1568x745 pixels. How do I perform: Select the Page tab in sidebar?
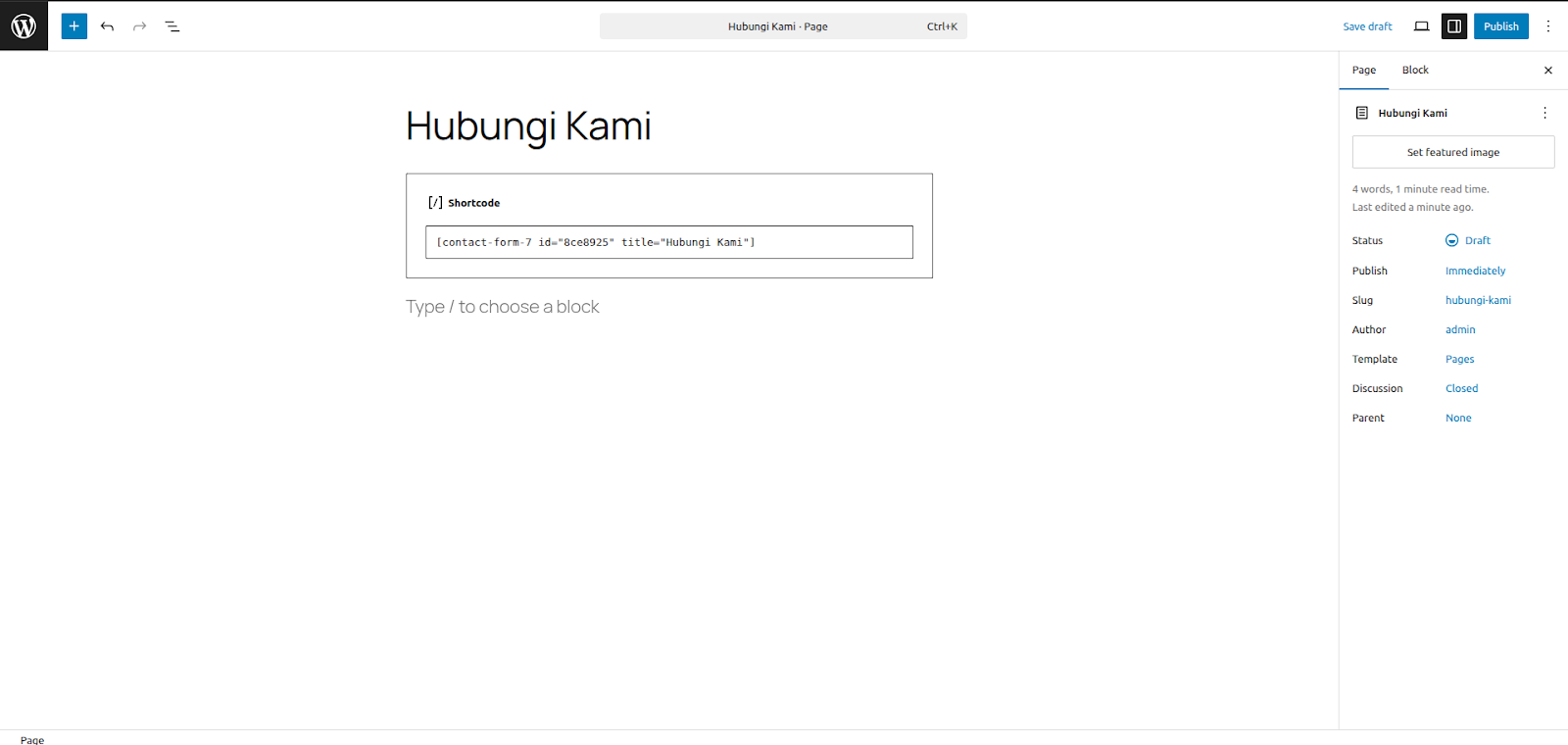(1364, 71)
